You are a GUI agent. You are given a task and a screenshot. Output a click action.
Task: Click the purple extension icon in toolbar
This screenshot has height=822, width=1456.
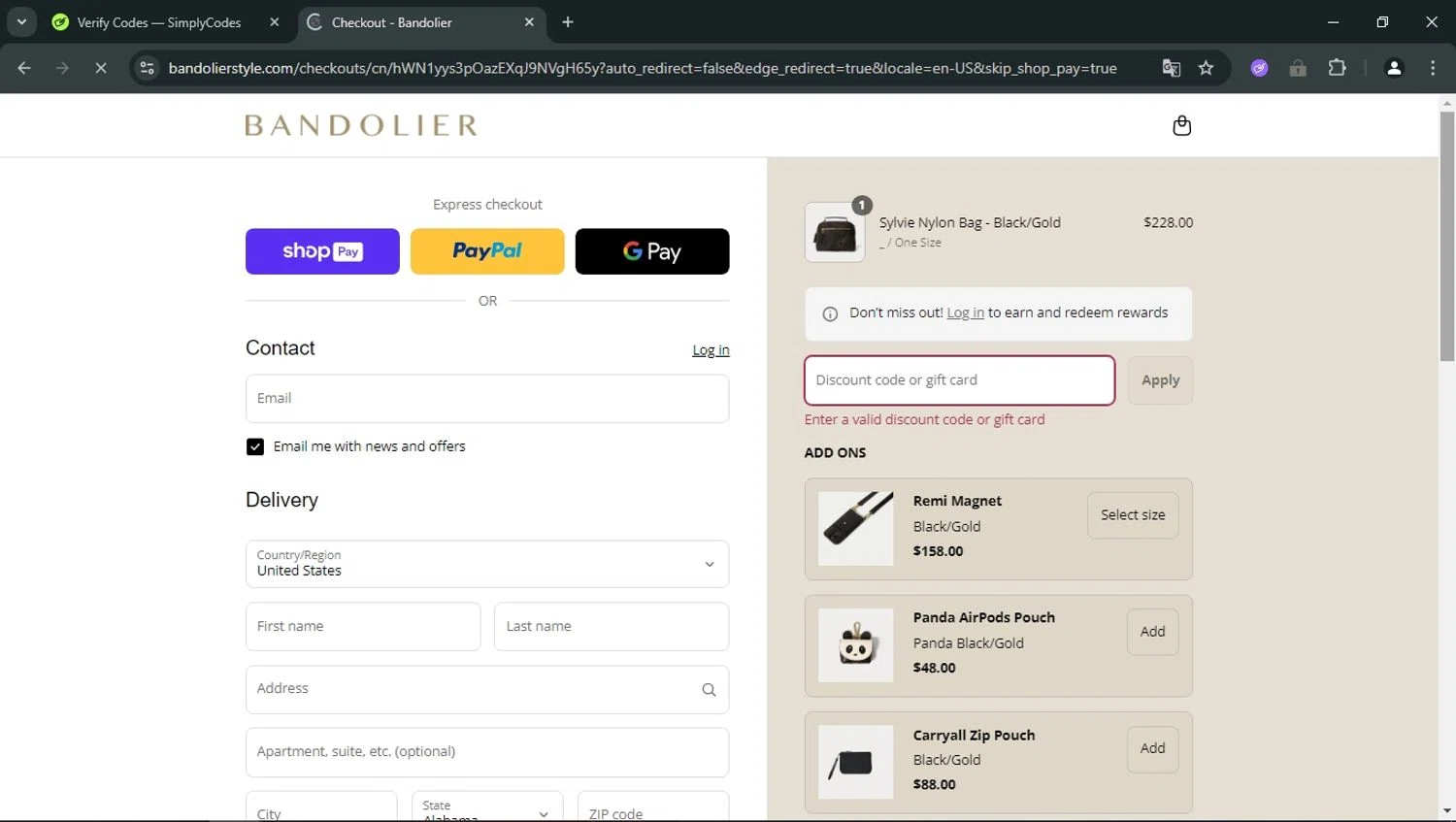(1259, 68)
